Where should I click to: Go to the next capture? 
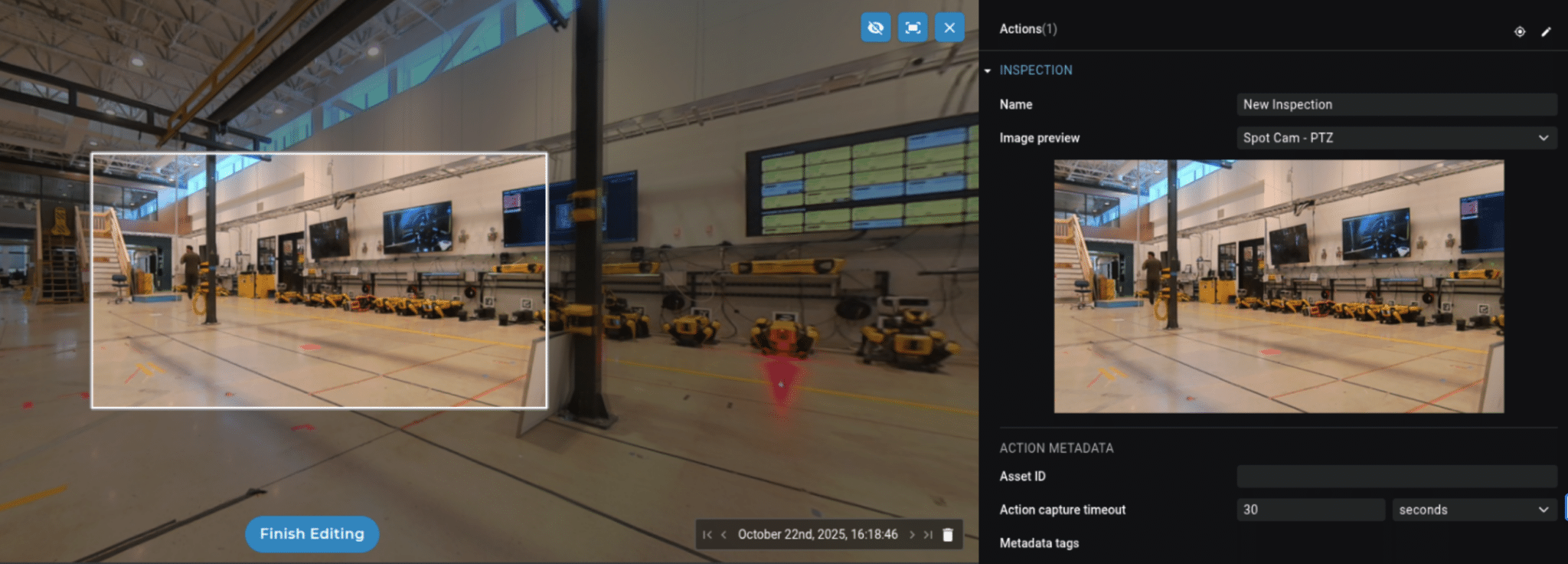[912, 535]
